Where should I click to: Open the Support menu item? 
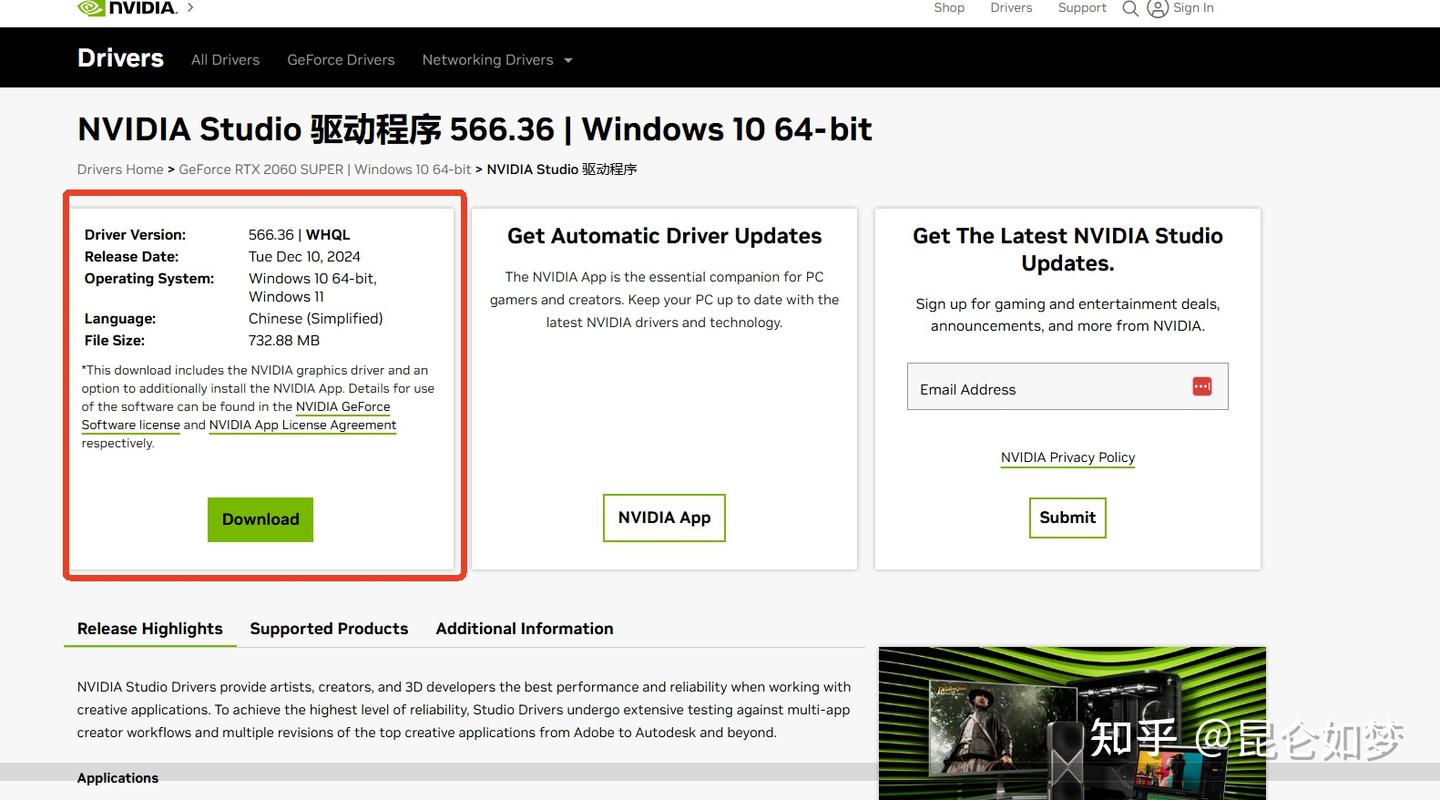[x=1081, y=7]
